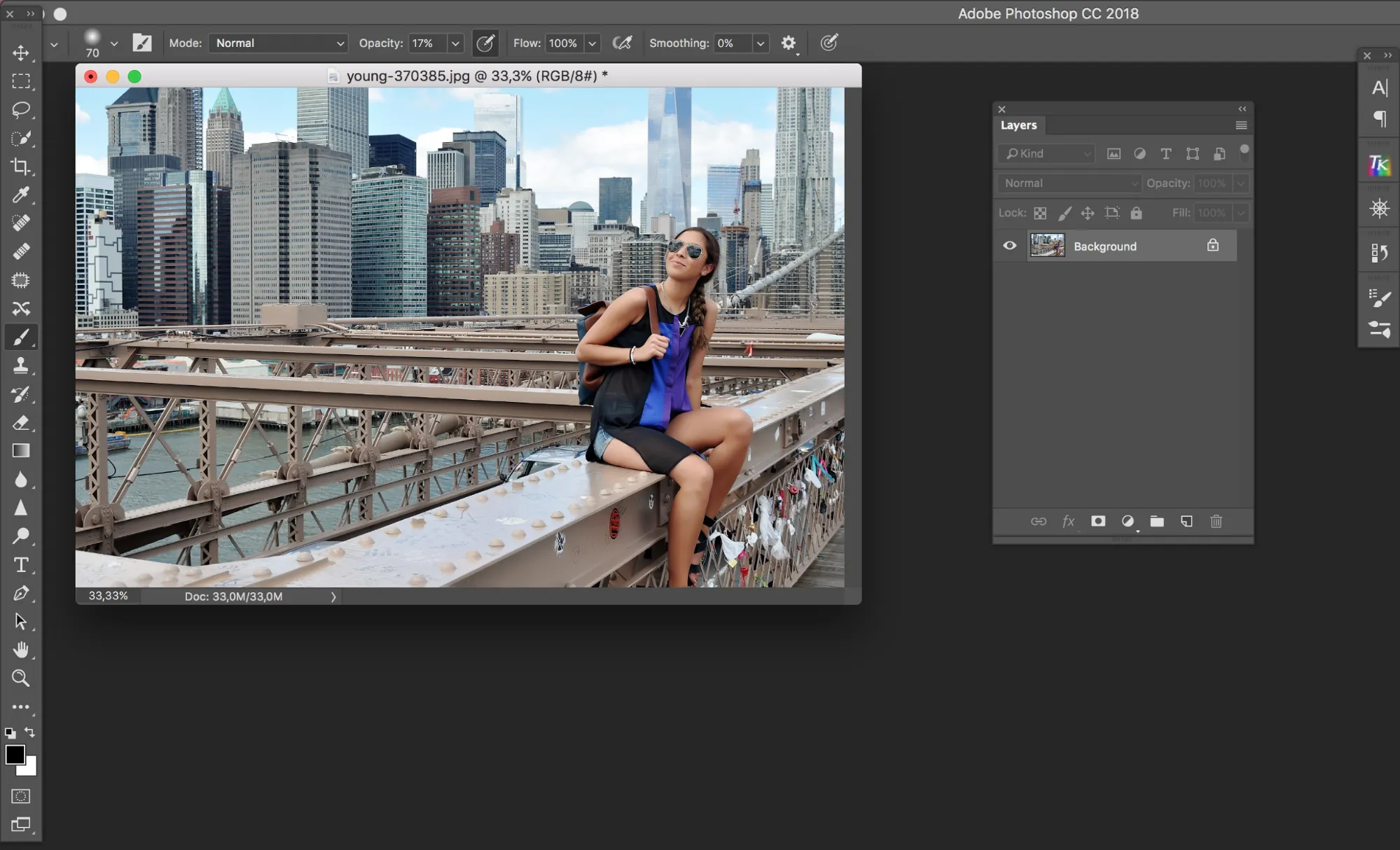This screenshot has width=1400, height=850.
Task: Enable the layer lock position
Action: click(1087, 213)
